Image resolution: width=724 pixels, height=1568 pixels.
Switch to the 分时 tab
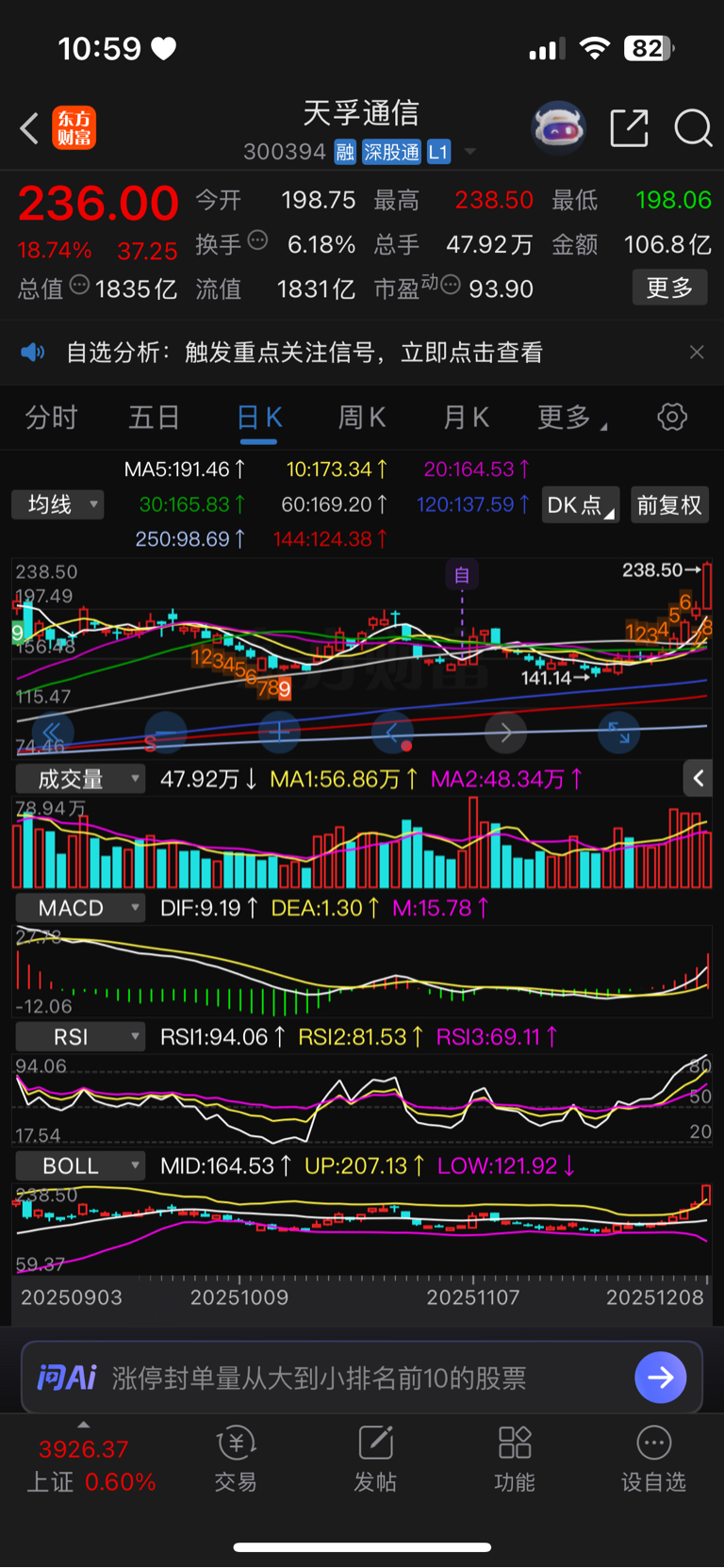click(51, 417)
